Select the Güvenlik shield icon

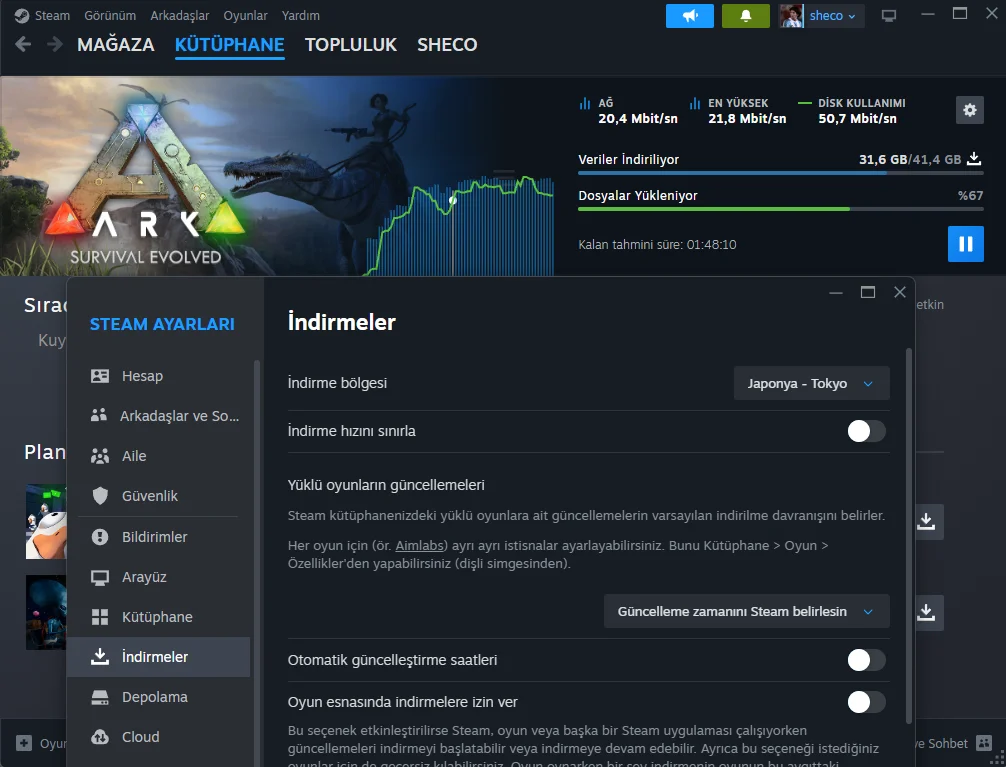click(x=100, y=496)
